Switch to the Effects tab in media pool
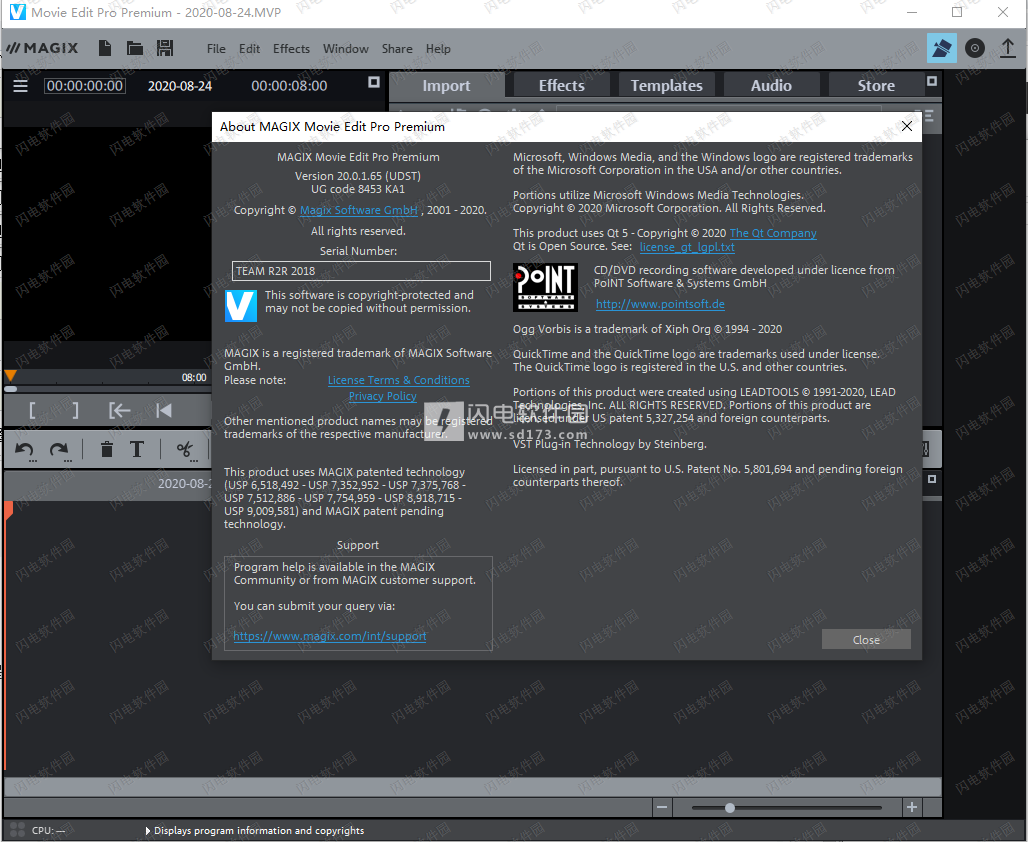This screenshot has width=1028, height=842. tap(562, 85)
